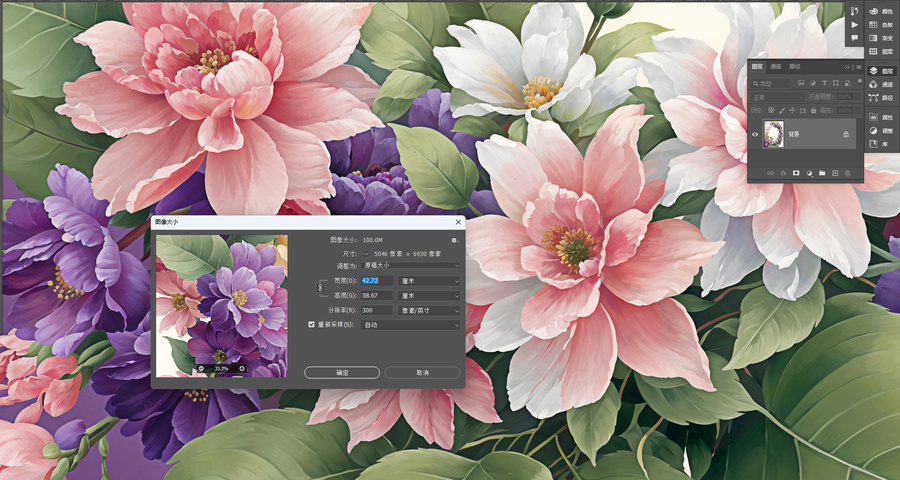Viewport: 900px width, 480px height.
Task: Open the height unit 厘米 dropdown
Action: click(x=429, y=296)
